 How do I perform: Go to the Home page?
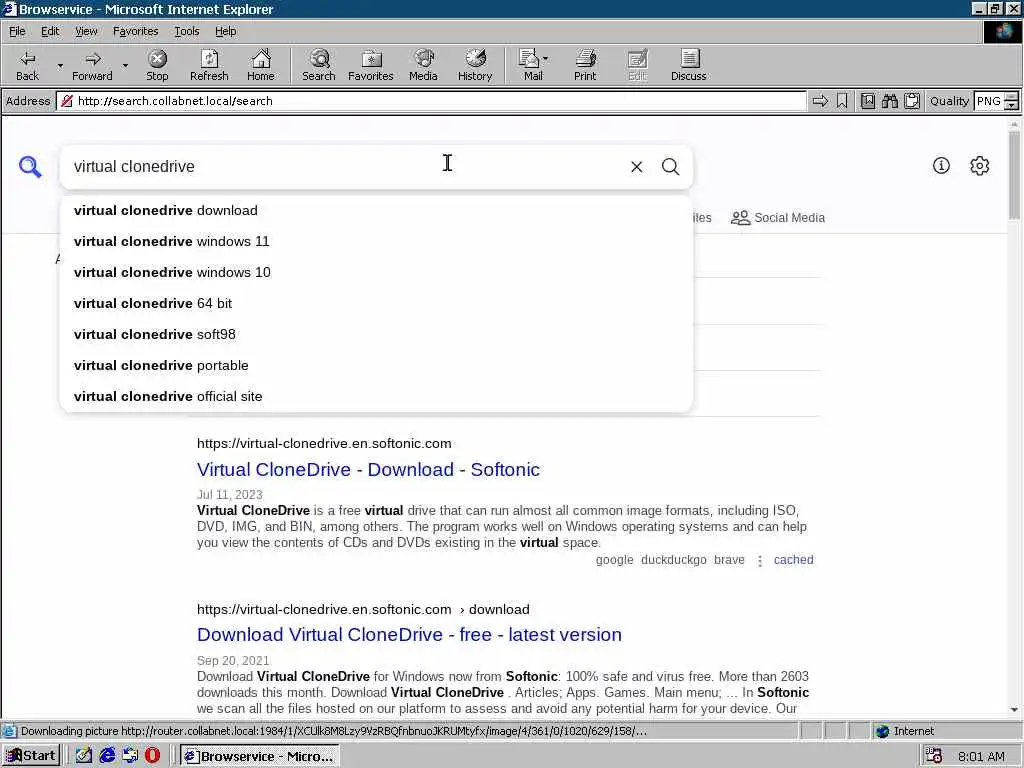coord(261,66)
